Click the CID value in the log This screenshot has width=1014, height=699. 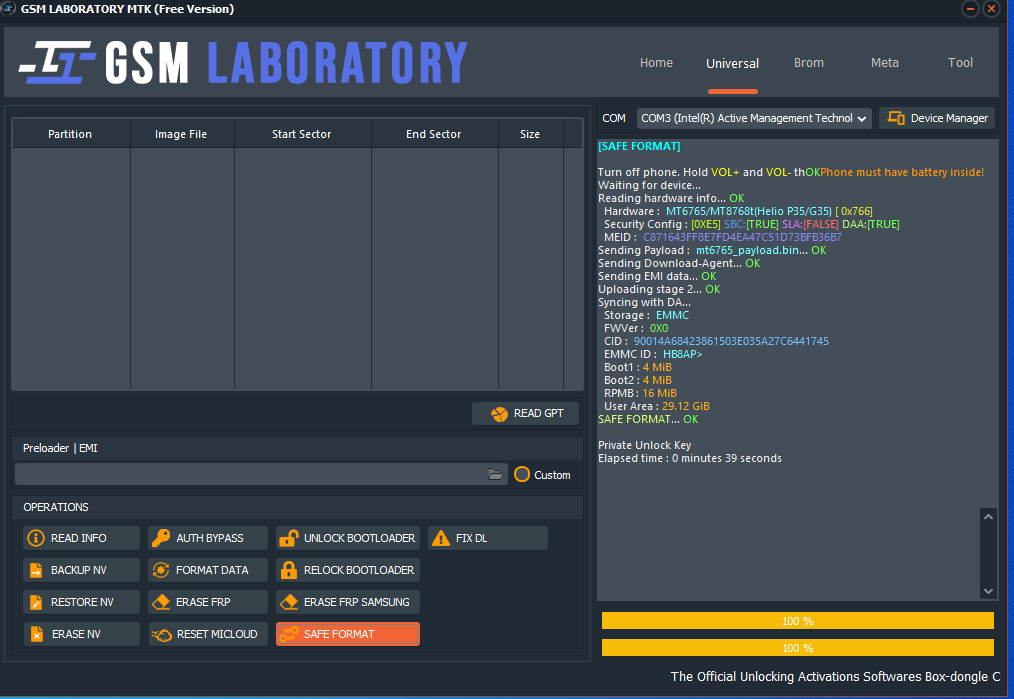click(x=731, y=341)
